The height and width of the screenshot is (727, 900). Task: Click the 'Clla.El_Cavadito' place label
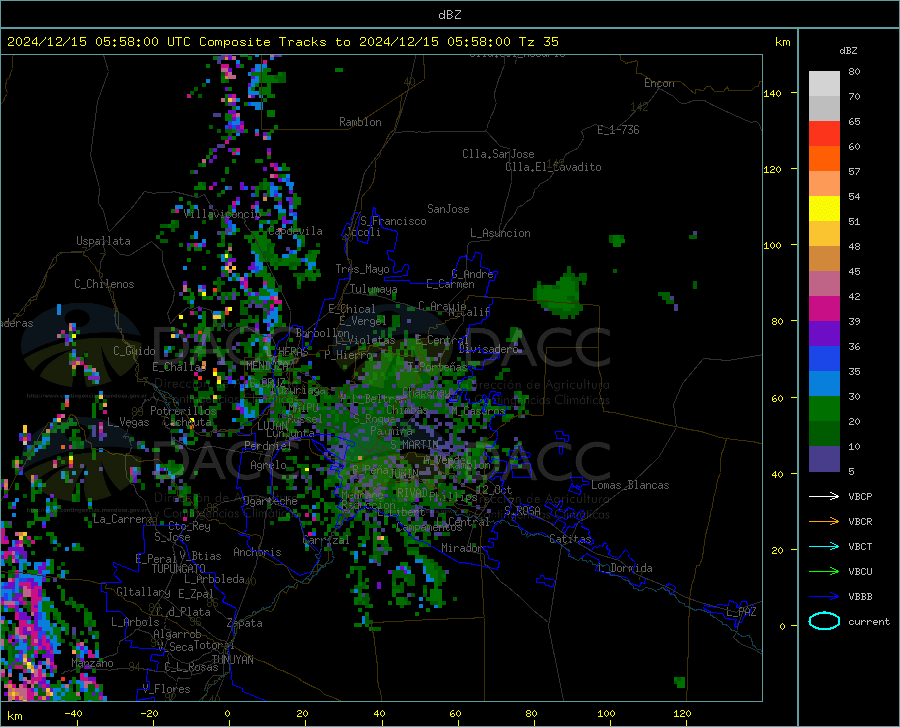(x=553, y=167)
